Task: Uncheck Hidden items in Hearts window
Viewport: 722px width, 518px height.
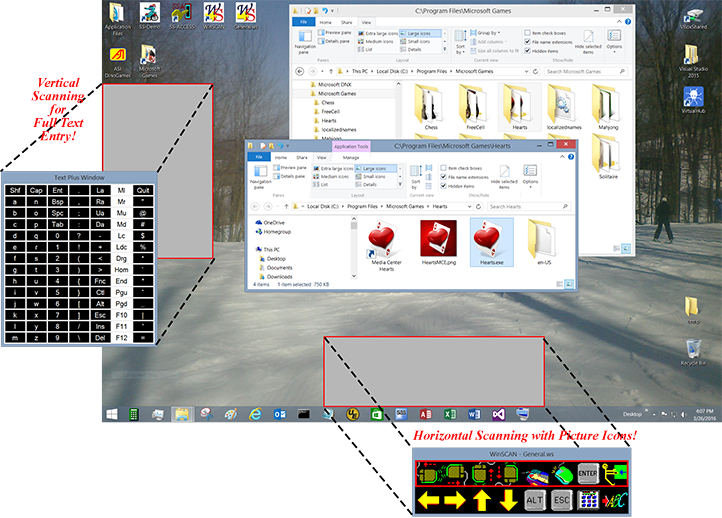Action: (x=444, y=186)
